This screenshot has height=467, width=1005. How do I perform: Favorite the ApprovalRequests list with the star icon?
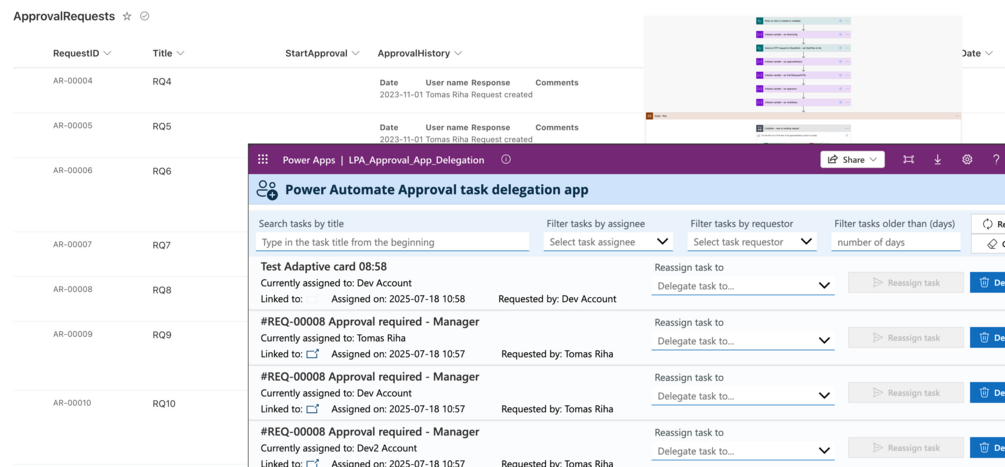point(127,17)
